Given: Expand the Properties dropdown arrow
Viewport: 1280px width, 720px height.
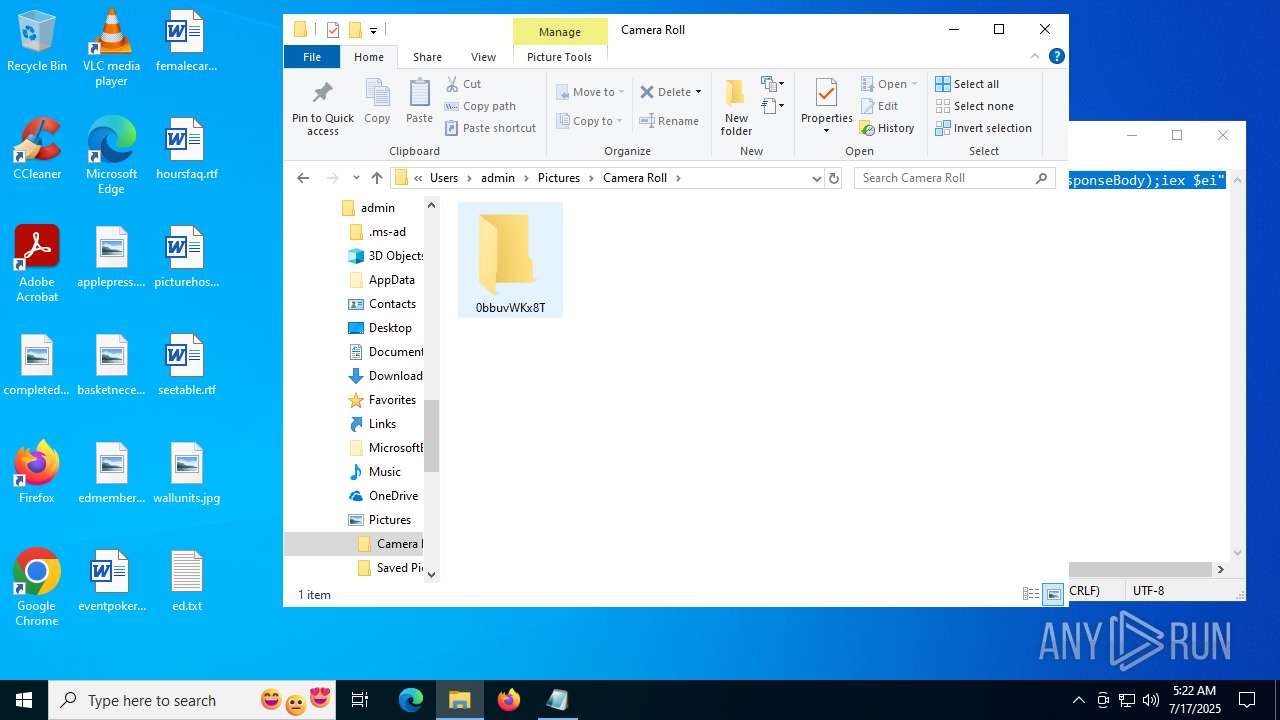Looking at the screenshot, I should coord(826,131).
